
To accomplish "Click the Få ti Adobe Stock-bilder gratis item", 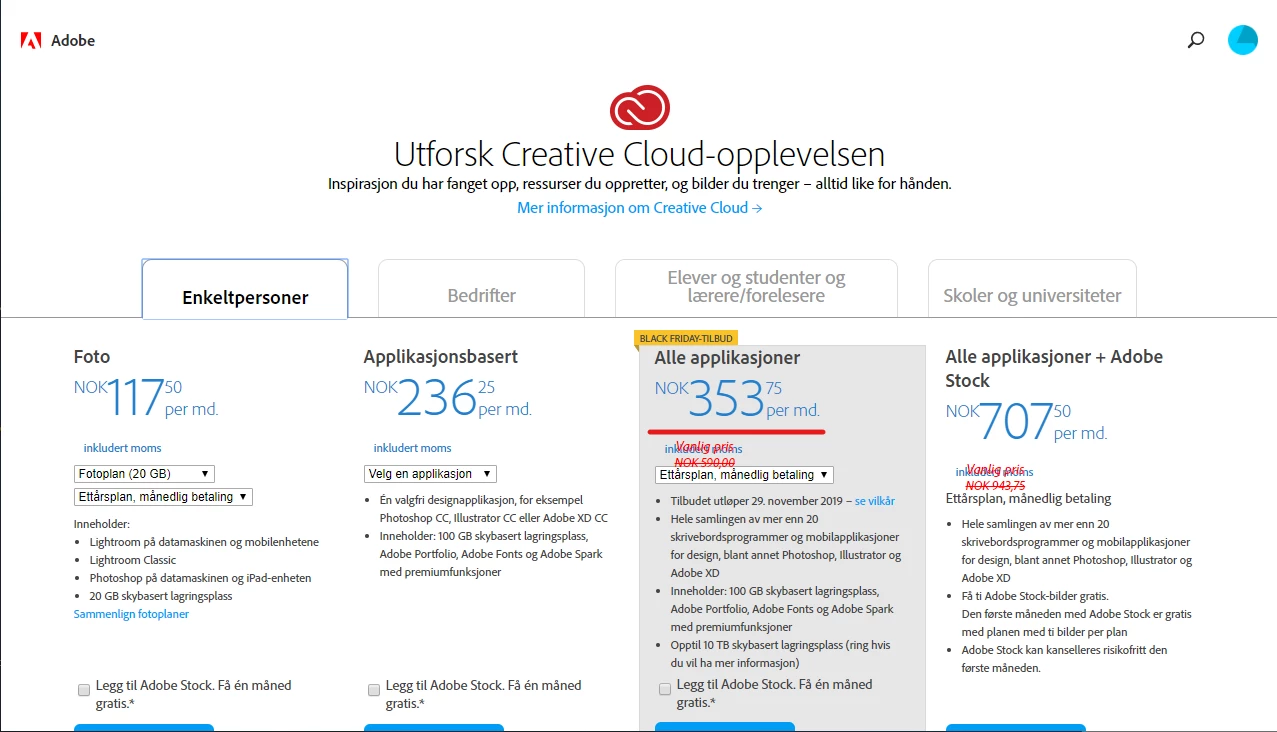I will pyautogui.click(x=1033, y=596).
